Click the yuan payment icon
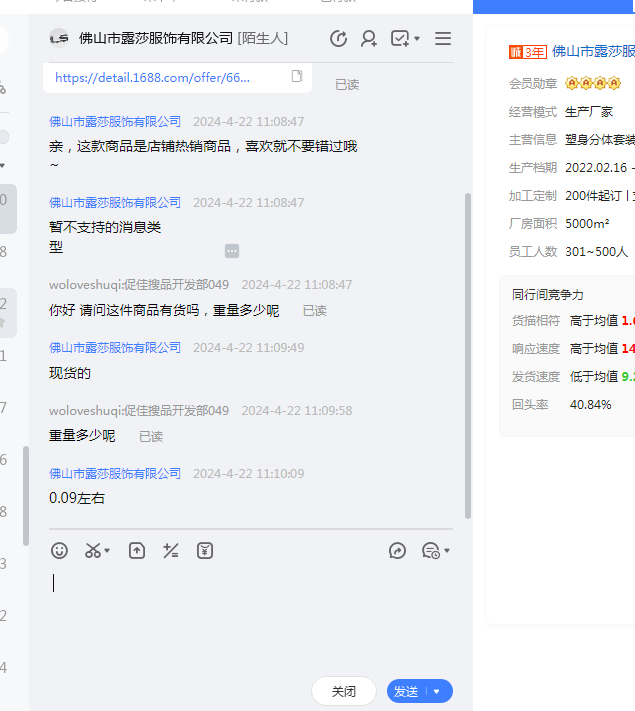The width and height of the screenshot is (635, 711). pyautogui.click(x=205, y=550)
